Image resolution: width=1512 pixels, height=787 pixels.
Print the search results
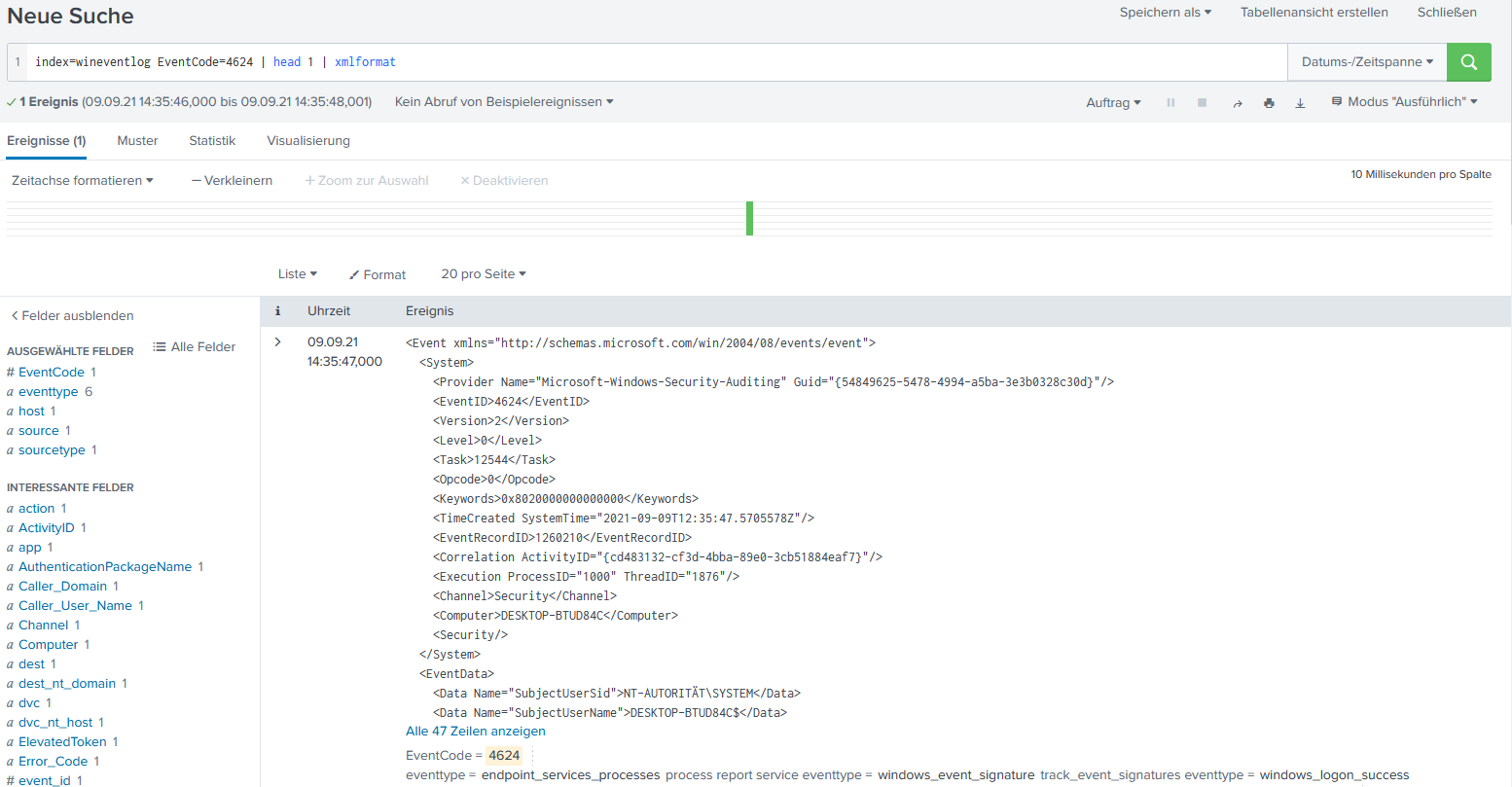(1269, 102)
